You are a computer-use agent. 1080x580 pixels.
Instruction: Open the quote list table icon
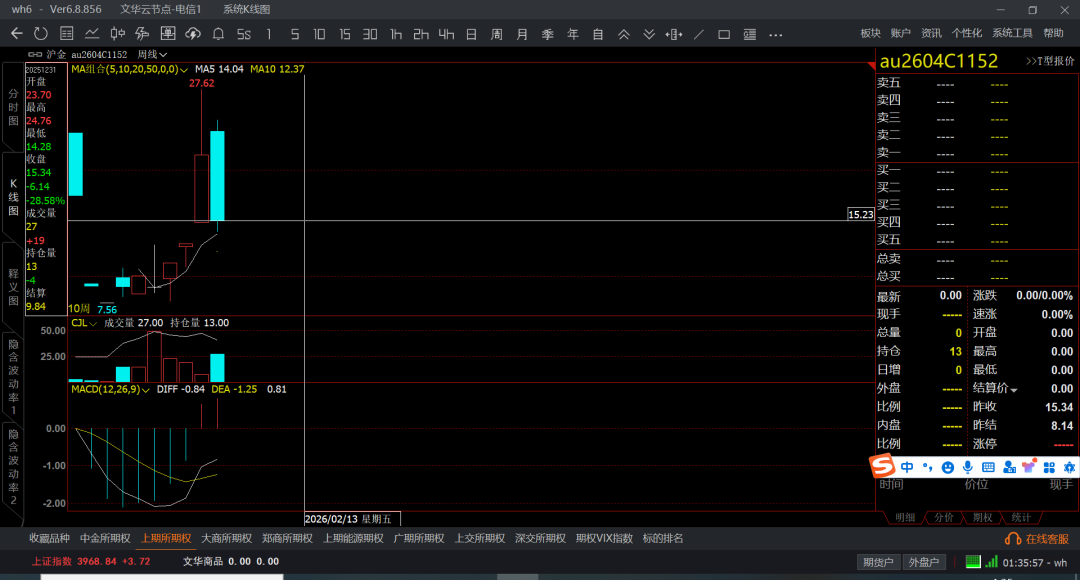(67, 34)
